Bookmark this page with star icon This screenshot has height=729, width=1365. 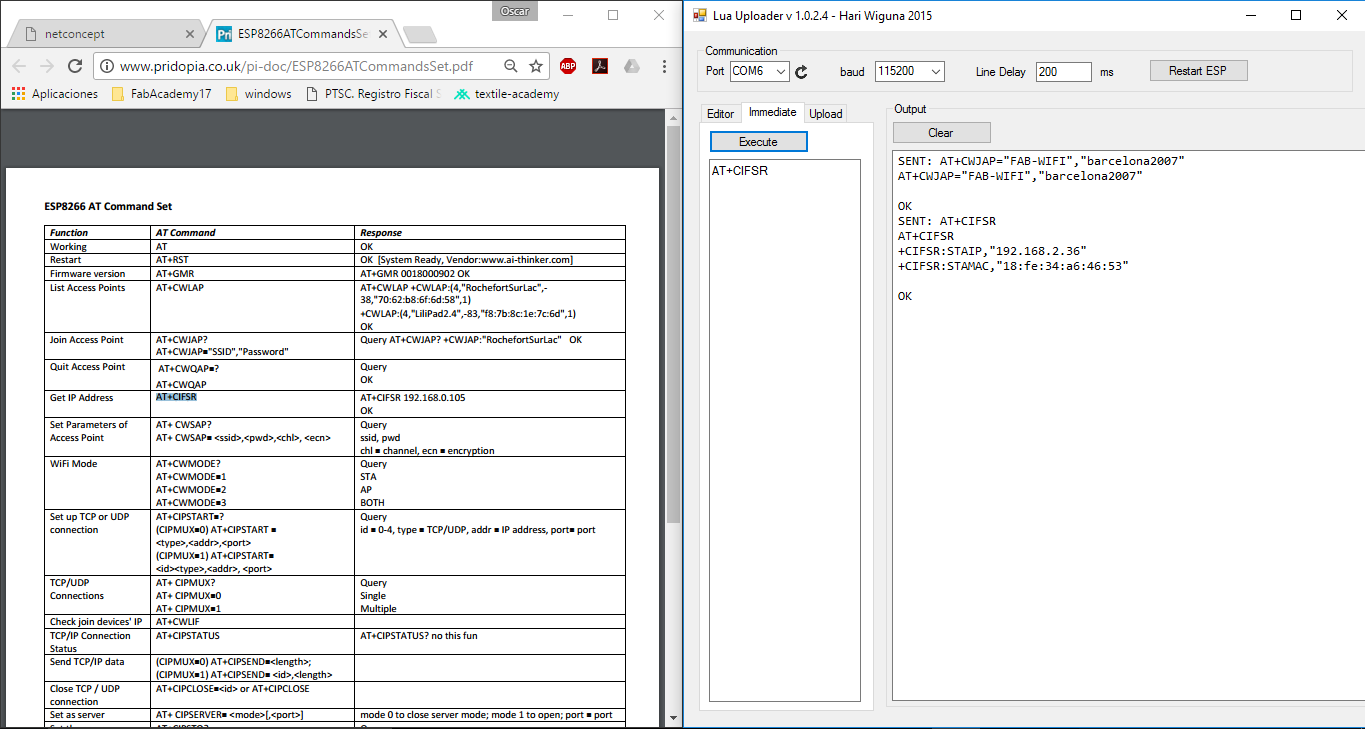(x=536, y=66)
